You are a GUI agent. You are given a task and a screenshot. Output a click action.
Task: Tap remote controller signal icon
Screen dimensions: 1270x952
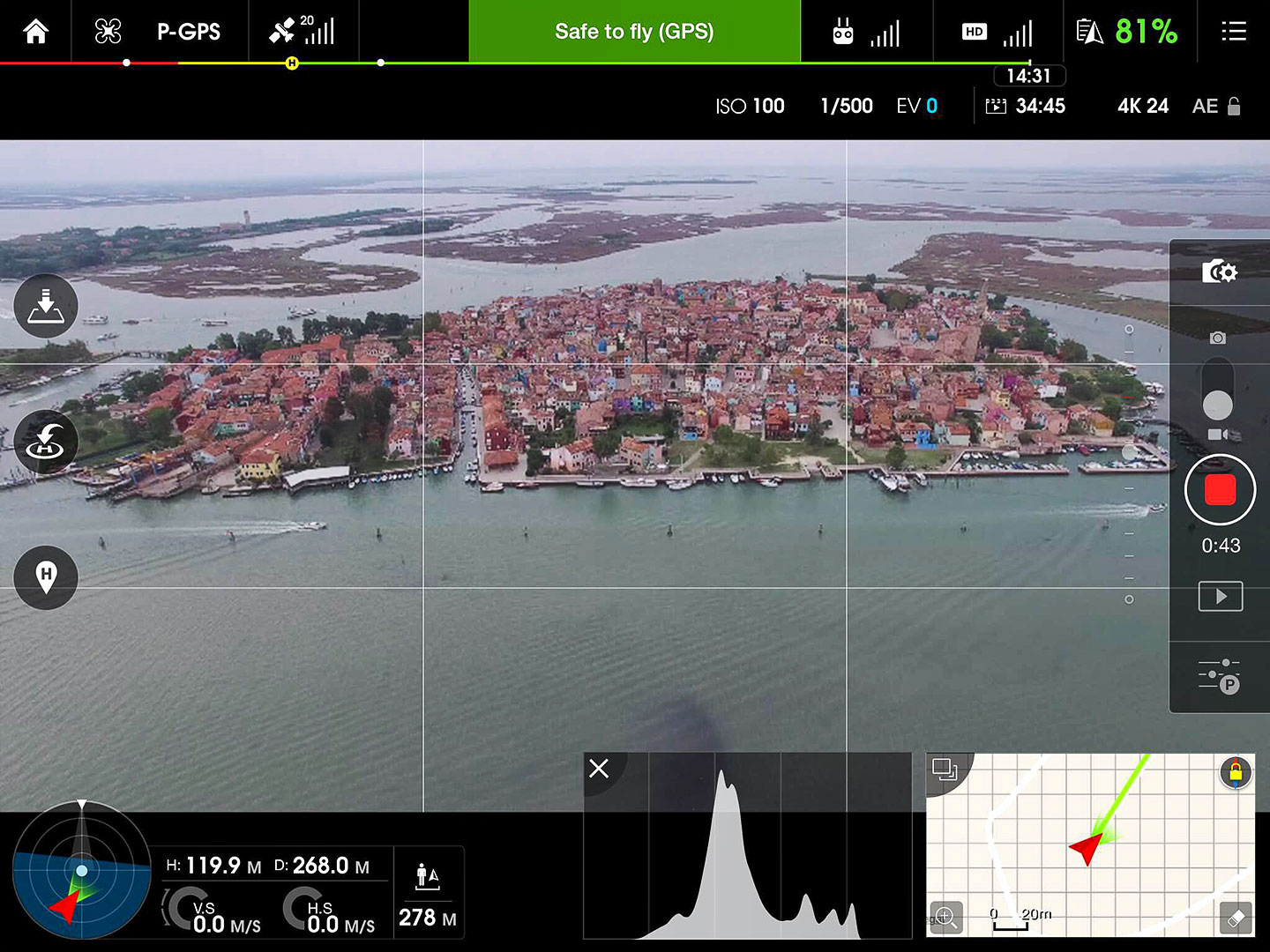[x=866, y=33]
